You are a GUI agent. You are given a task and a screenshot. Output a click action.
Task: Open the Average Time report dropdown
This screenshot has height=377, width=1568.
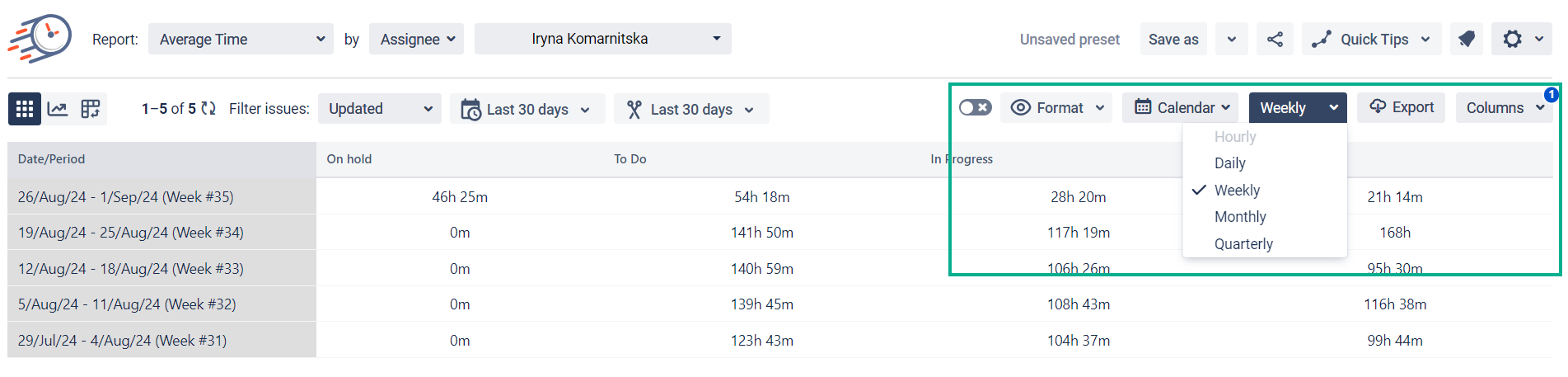tap(241, 40)
